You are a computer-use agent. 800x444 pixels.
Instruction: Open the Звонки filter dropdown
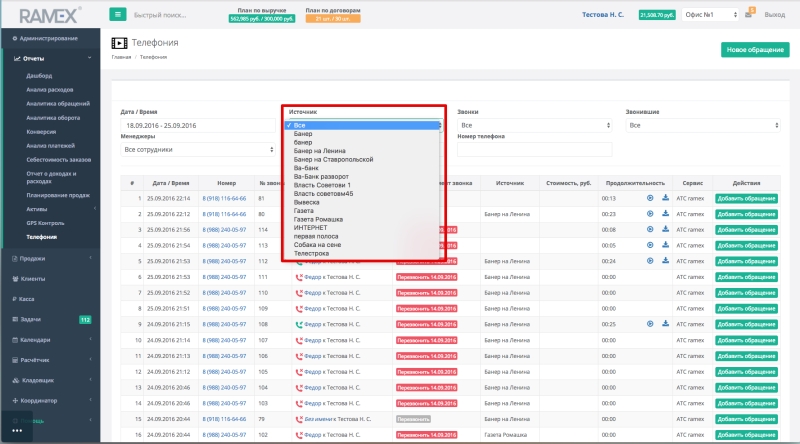coord(534,125)
